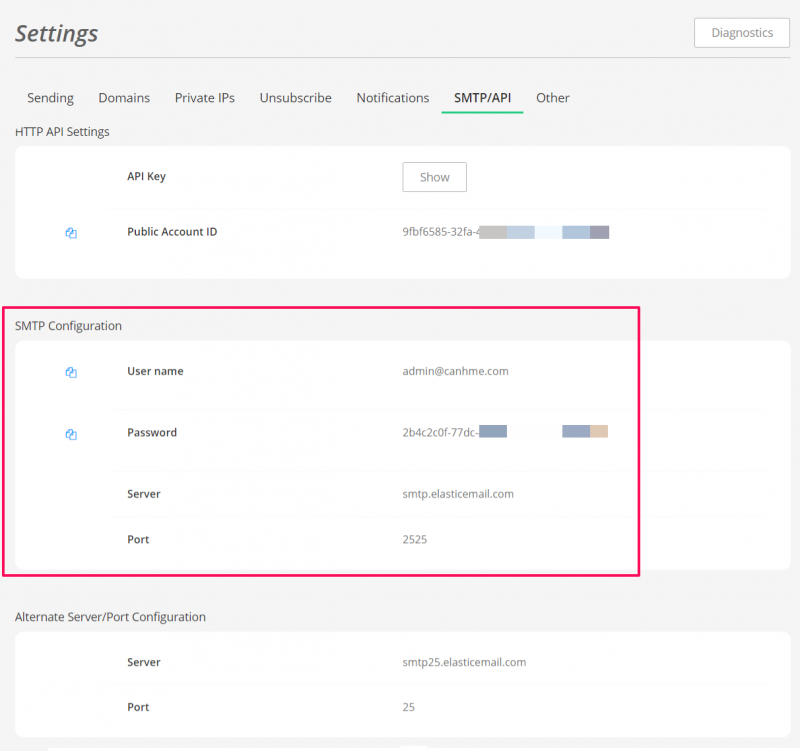Click the Server label under SMTP Configuration
The width and height of the screenshot is (800, 751).
pyautogui.click(x=143, y=494)
